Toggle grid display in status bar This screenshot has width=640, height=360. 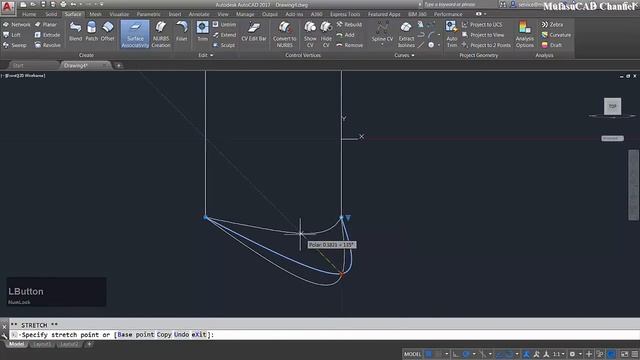[x=429, y=354]
